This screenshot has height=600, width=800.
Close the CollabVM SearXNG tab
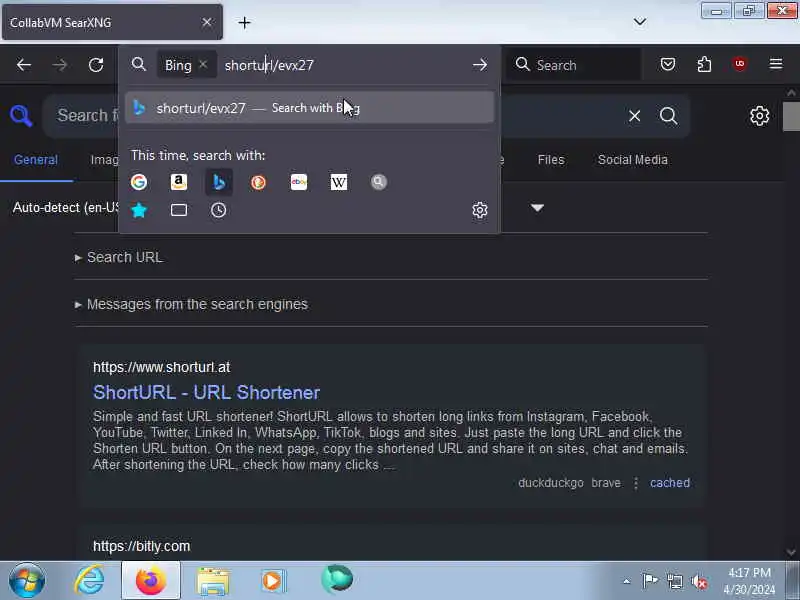coord(207,22)
